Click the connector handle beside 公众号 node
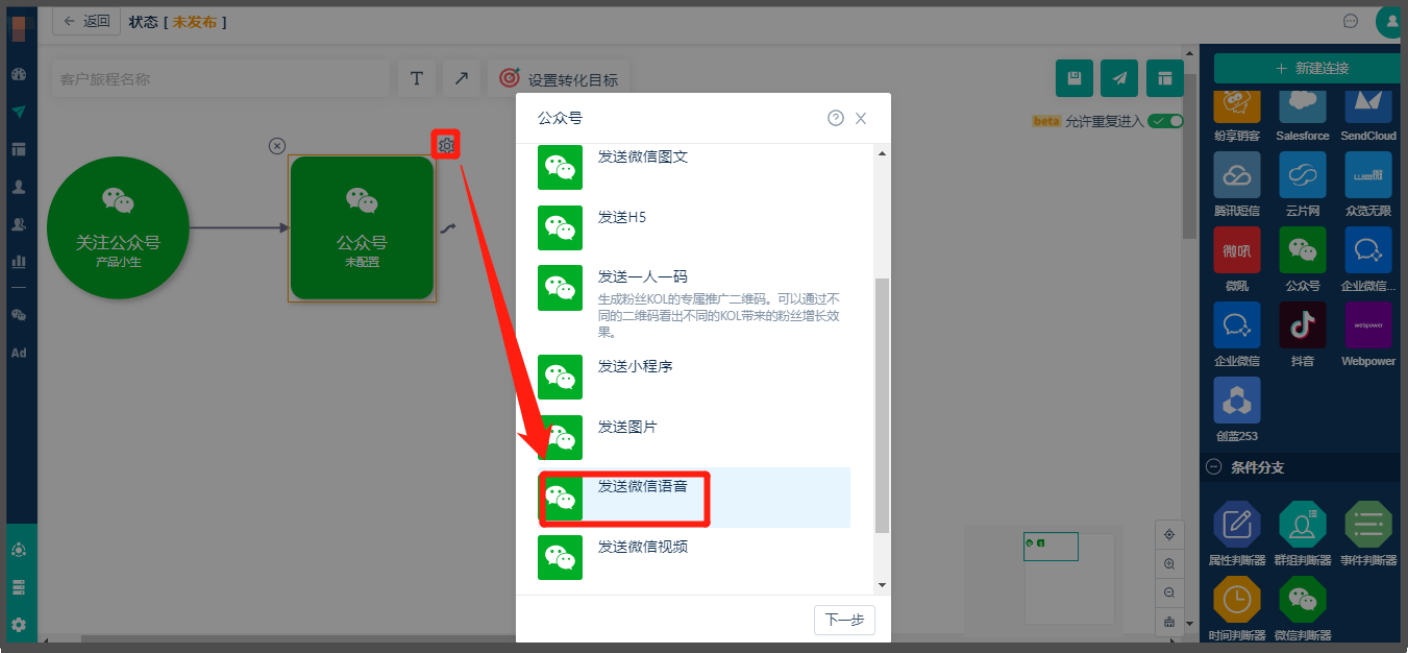Screen dimensions: 1408x653 pos(449,229)
